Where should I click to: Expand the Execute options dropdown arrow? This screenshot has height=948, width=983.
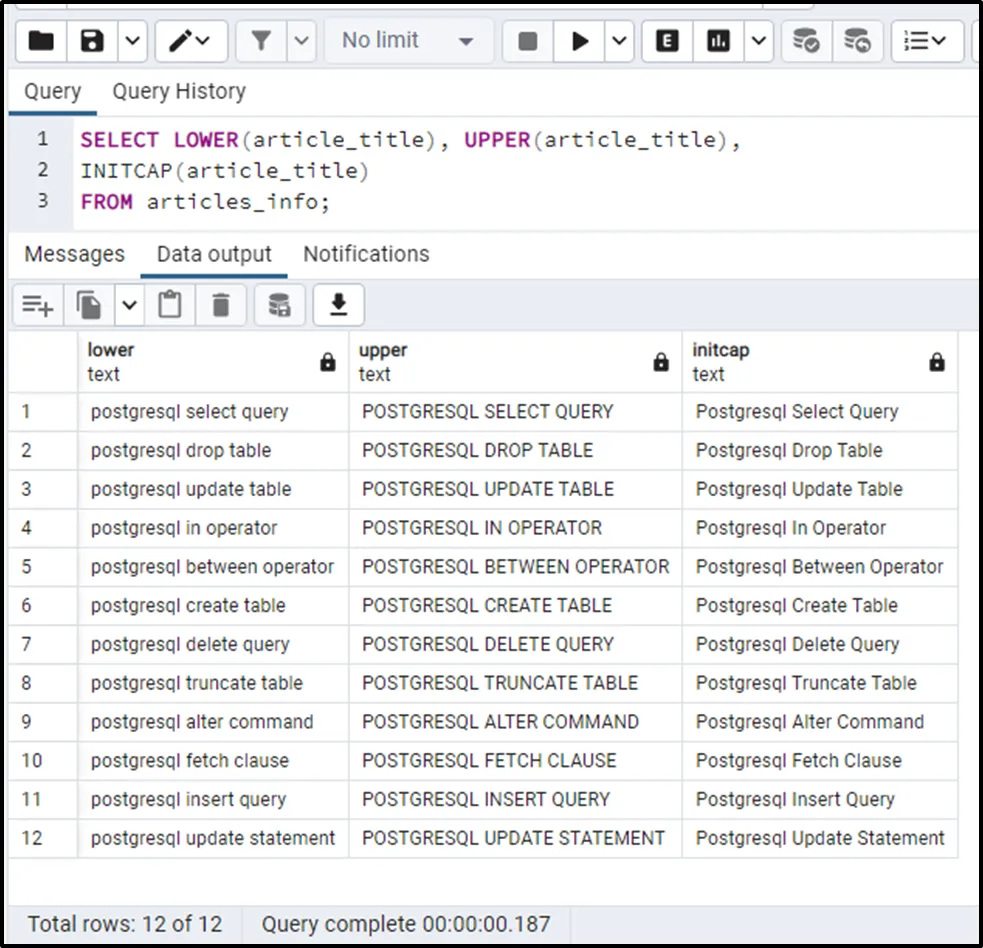point(619,41)
